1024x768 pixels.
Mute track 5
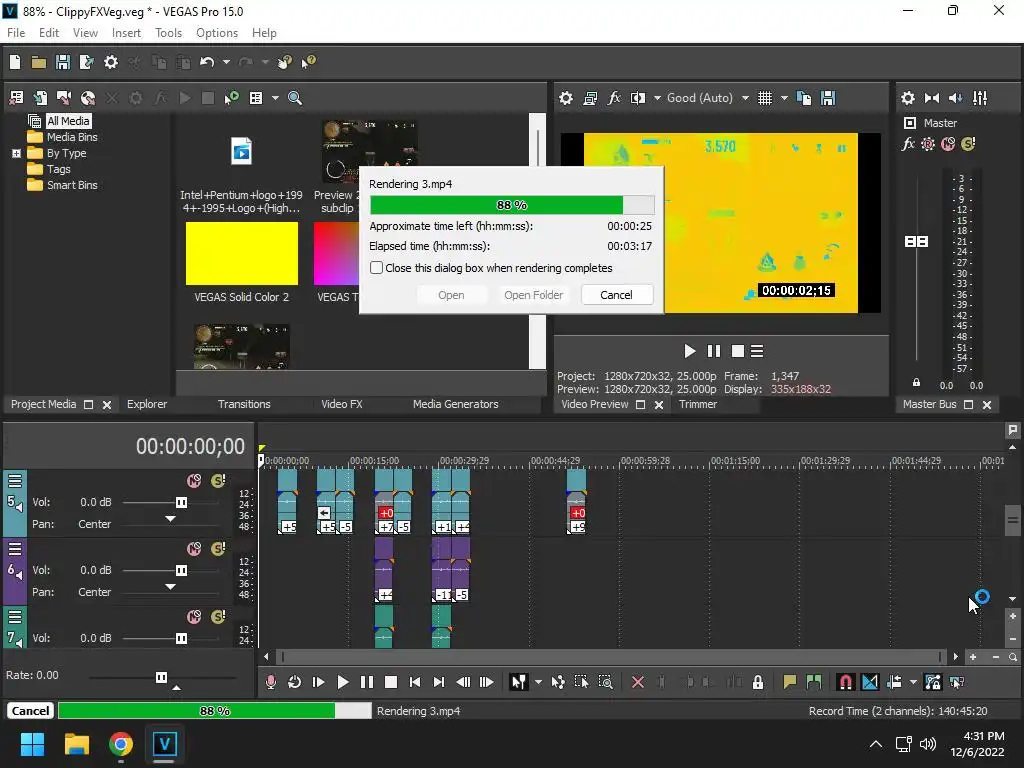tap(194, 481)
